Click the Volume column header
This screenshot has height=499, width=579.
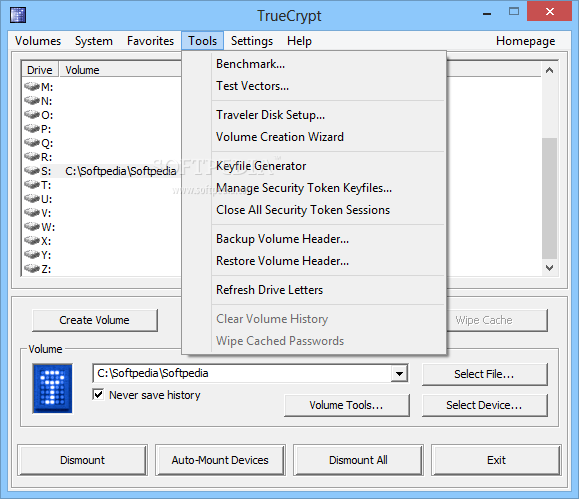tap(120, 70)
